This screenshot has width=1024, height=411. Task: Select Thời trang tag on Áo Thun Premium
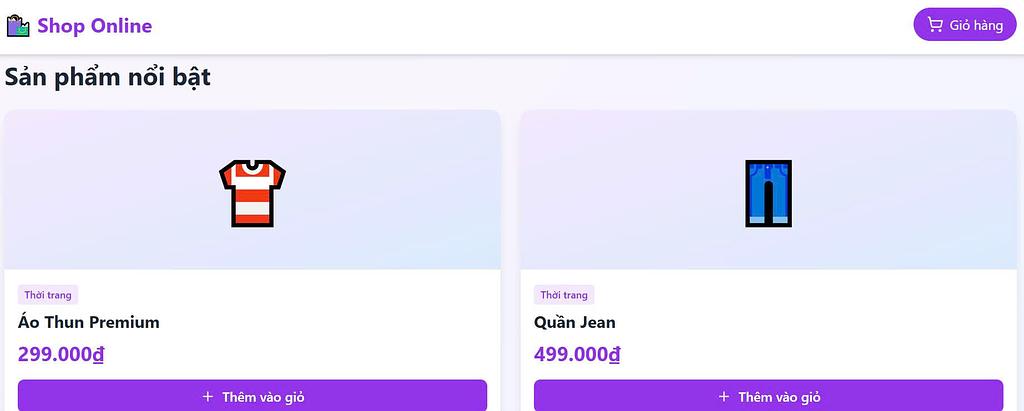click(x=48, y=295)
